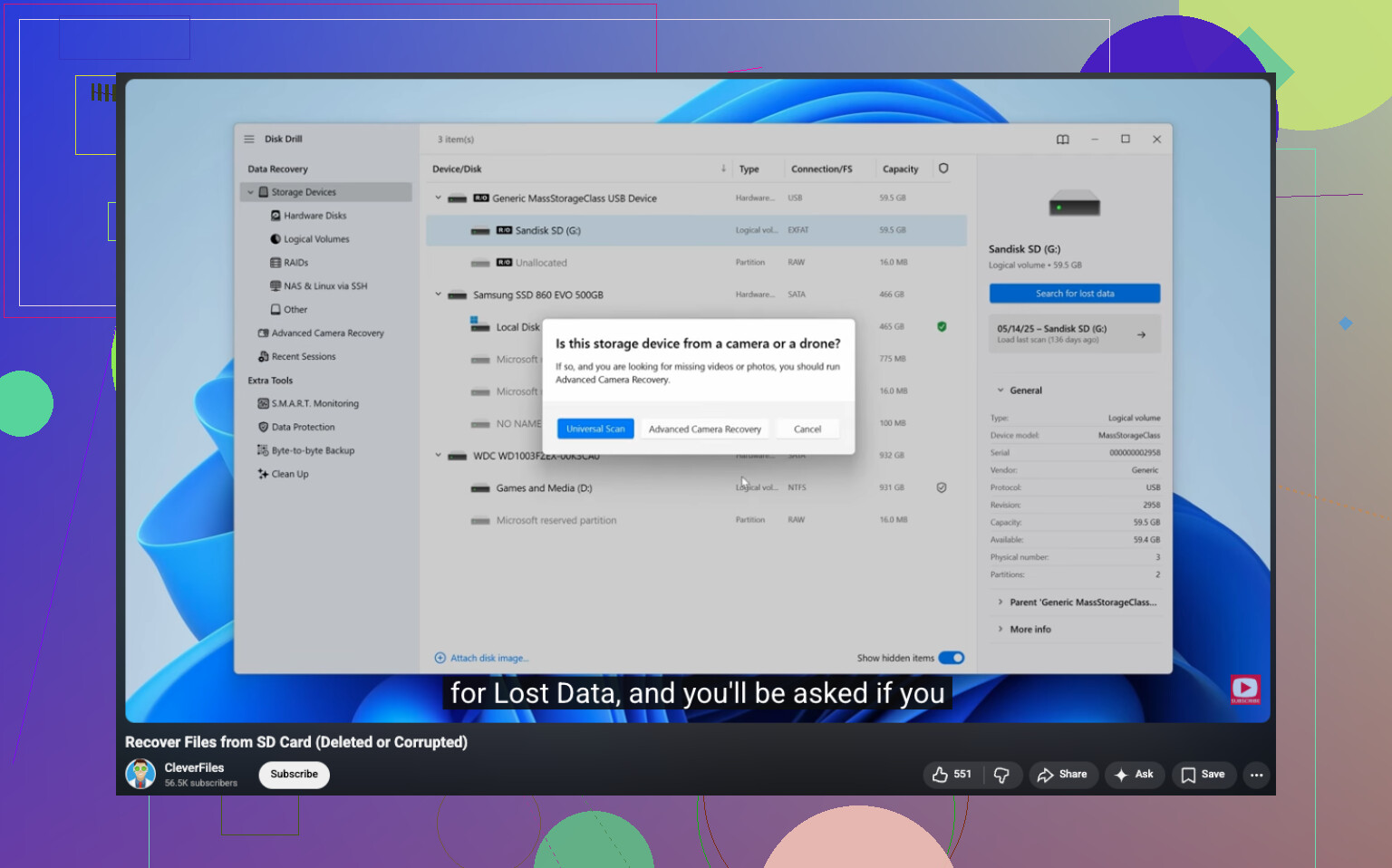Select Games and Media (D:) row
This screenshot has height=868, width=1392.
(696, 487)
